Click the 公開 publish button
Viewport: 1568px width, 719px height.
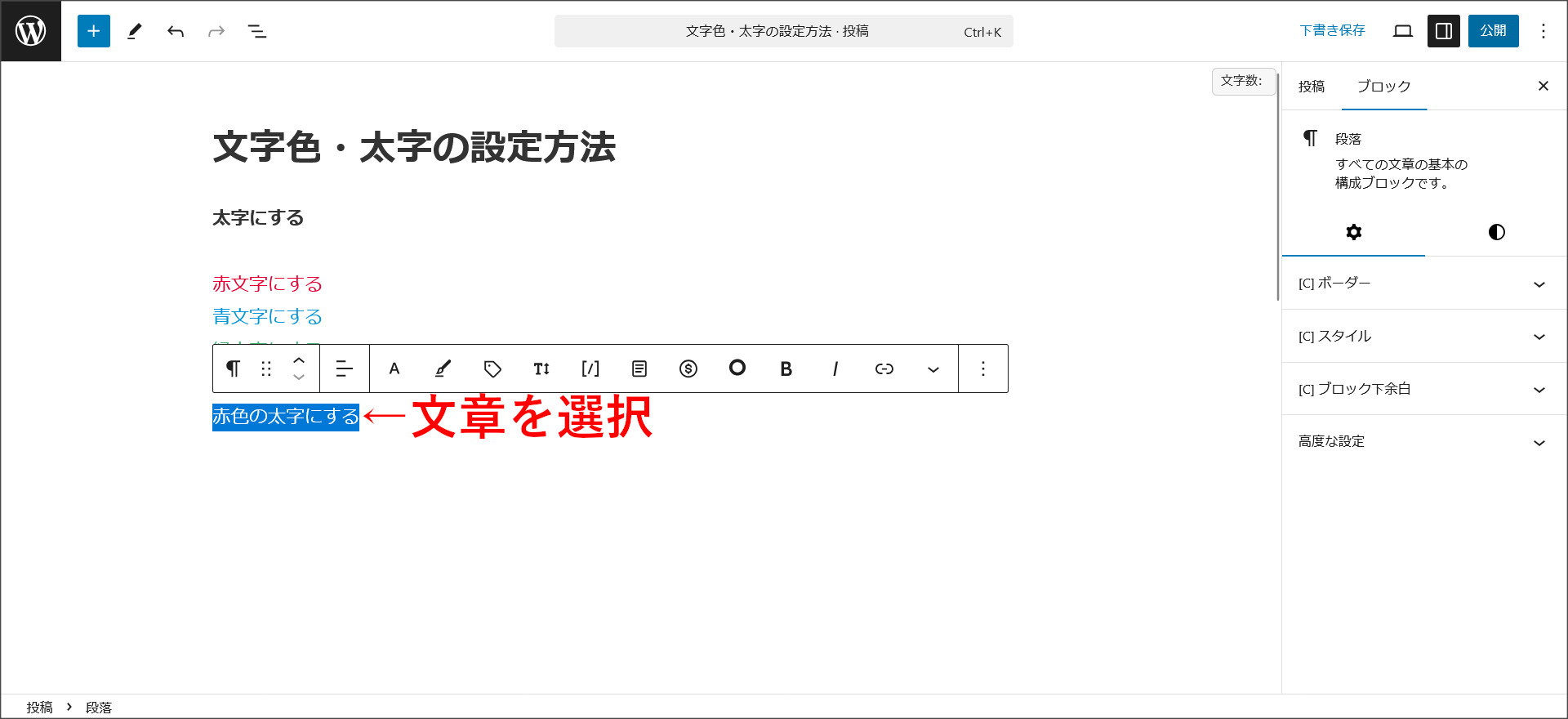tap(1494, 31)
